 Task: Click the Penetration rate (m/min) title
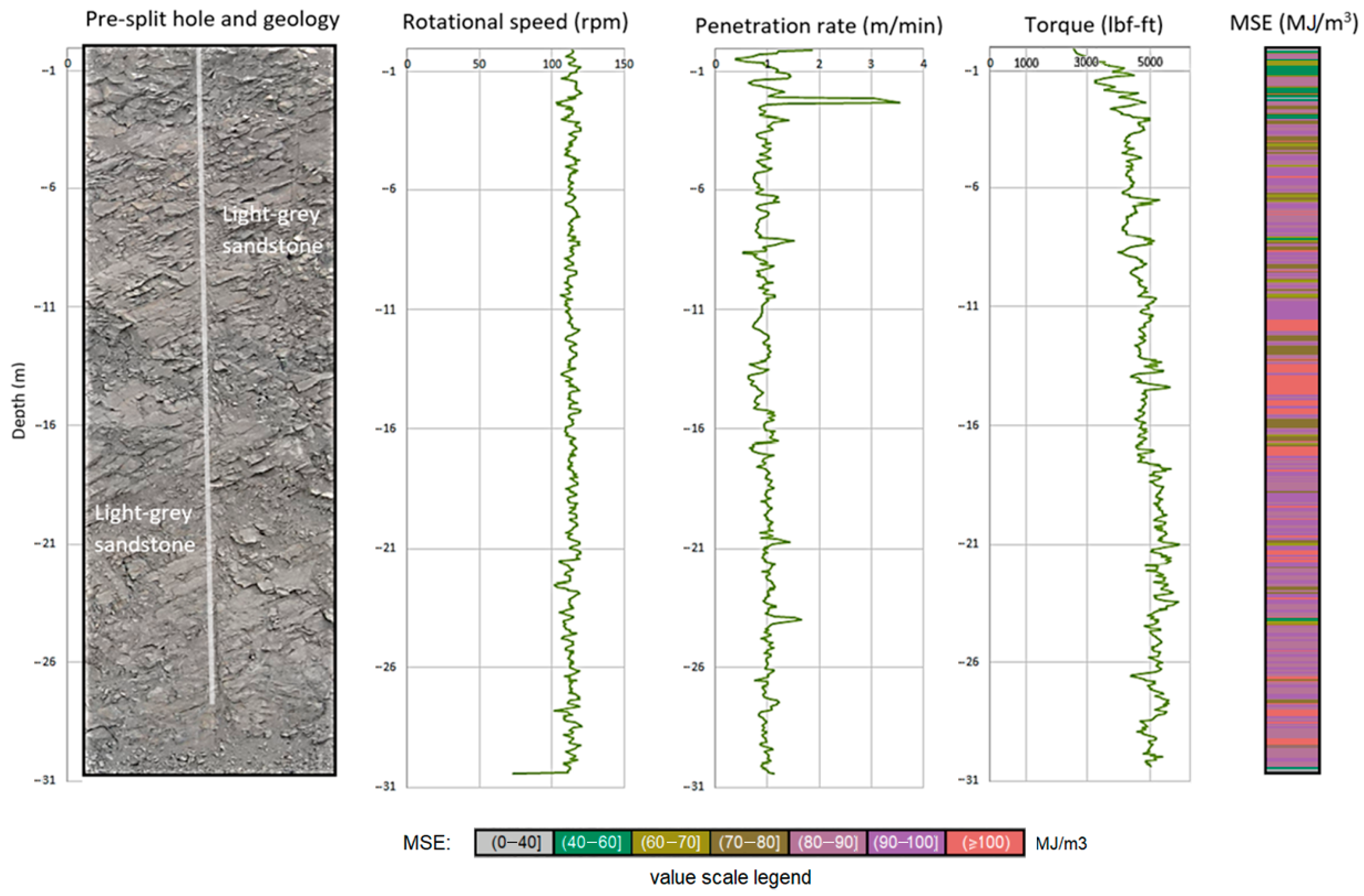coord(819,26)
